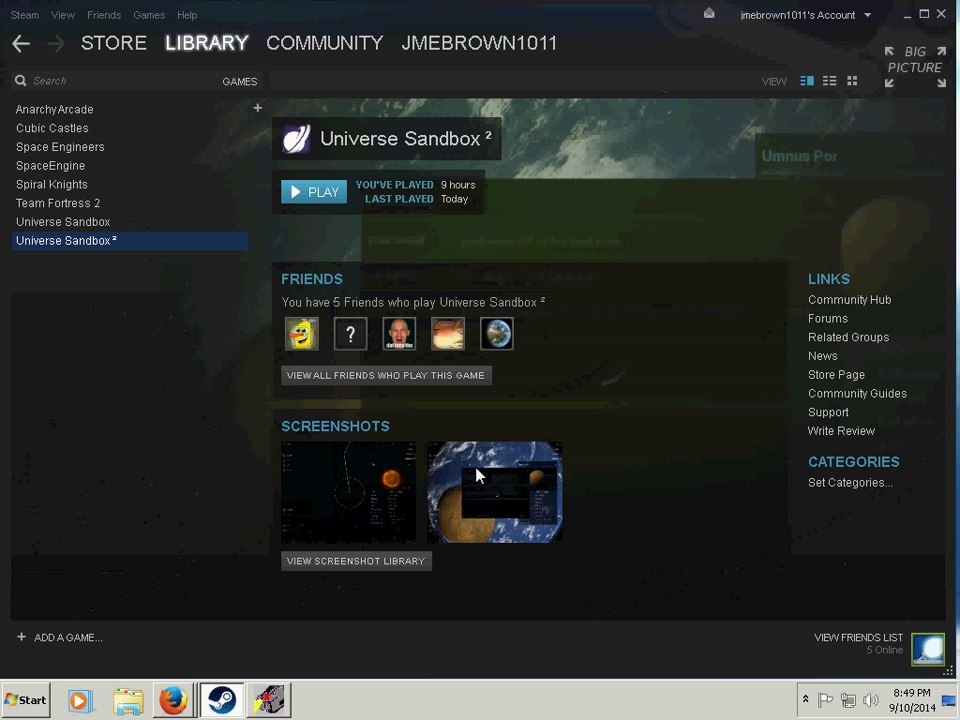Viewport: 960px width, 720px height.
Task: Click the Add a Game plus icon
Action: 21,637
